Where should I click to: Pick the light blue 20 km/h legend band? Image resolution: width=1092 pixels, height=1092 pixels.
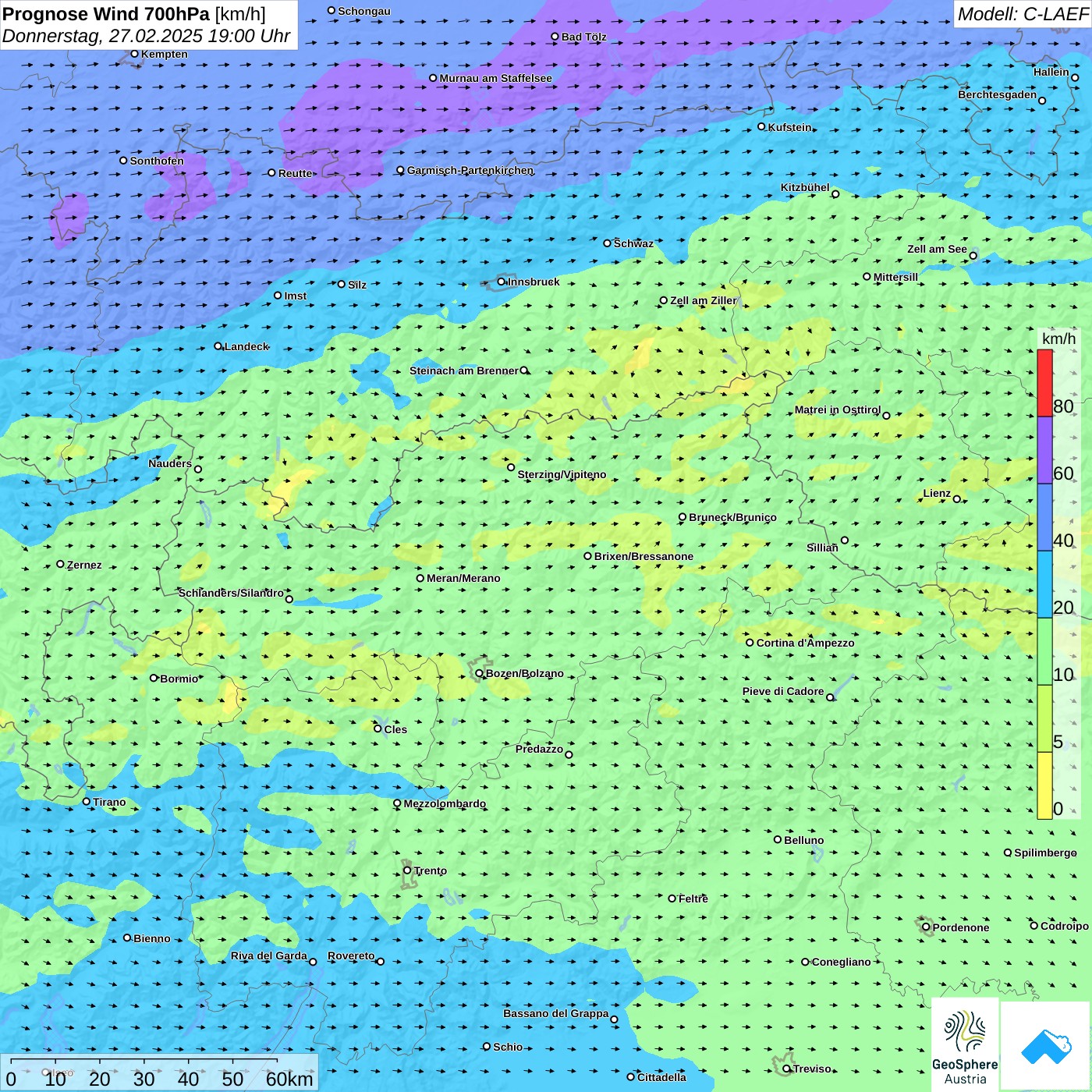tap(1044, 584)
